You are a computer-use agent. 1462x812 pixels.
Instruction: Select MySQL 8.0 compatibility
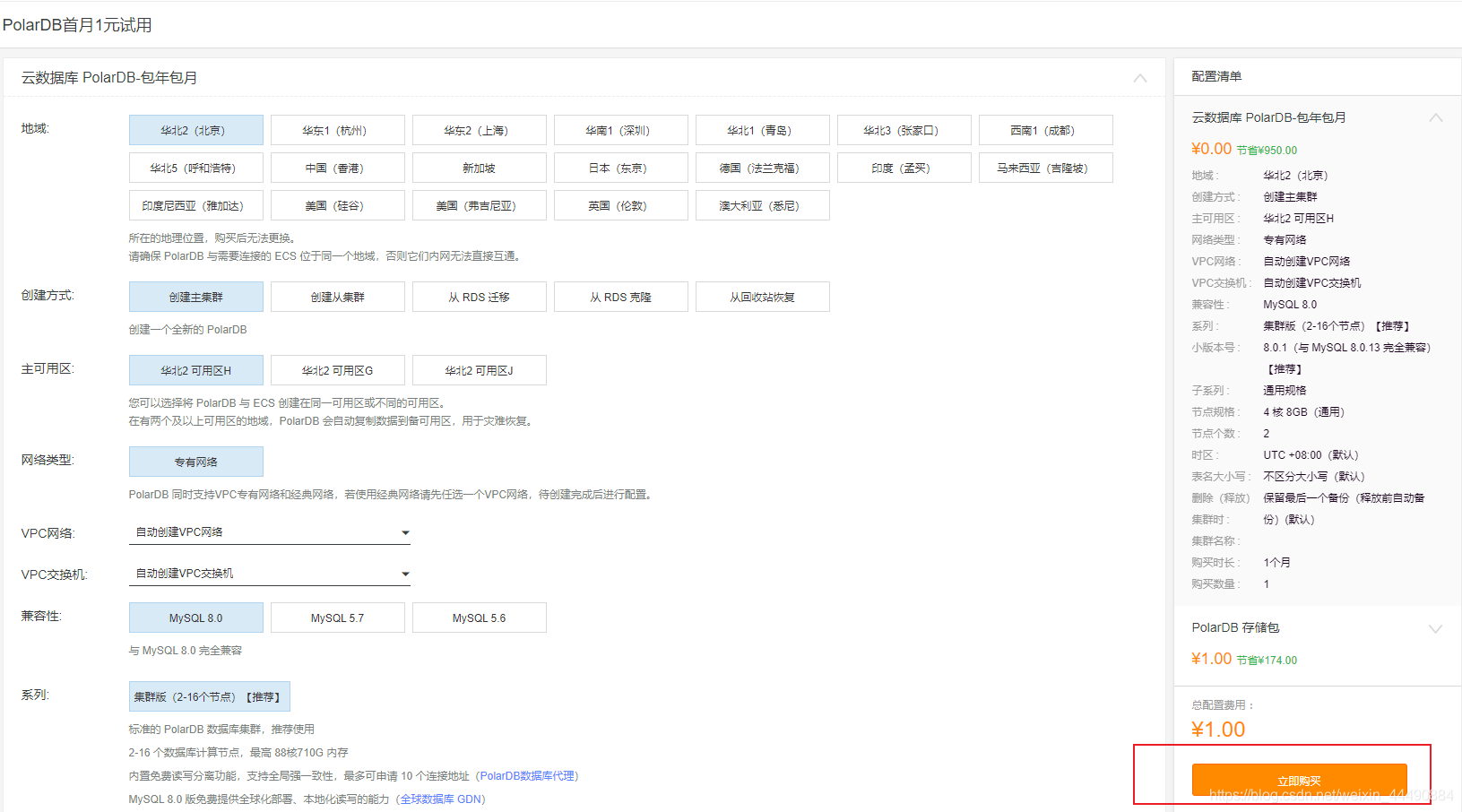pyautogui.click(x=195, y=618)
